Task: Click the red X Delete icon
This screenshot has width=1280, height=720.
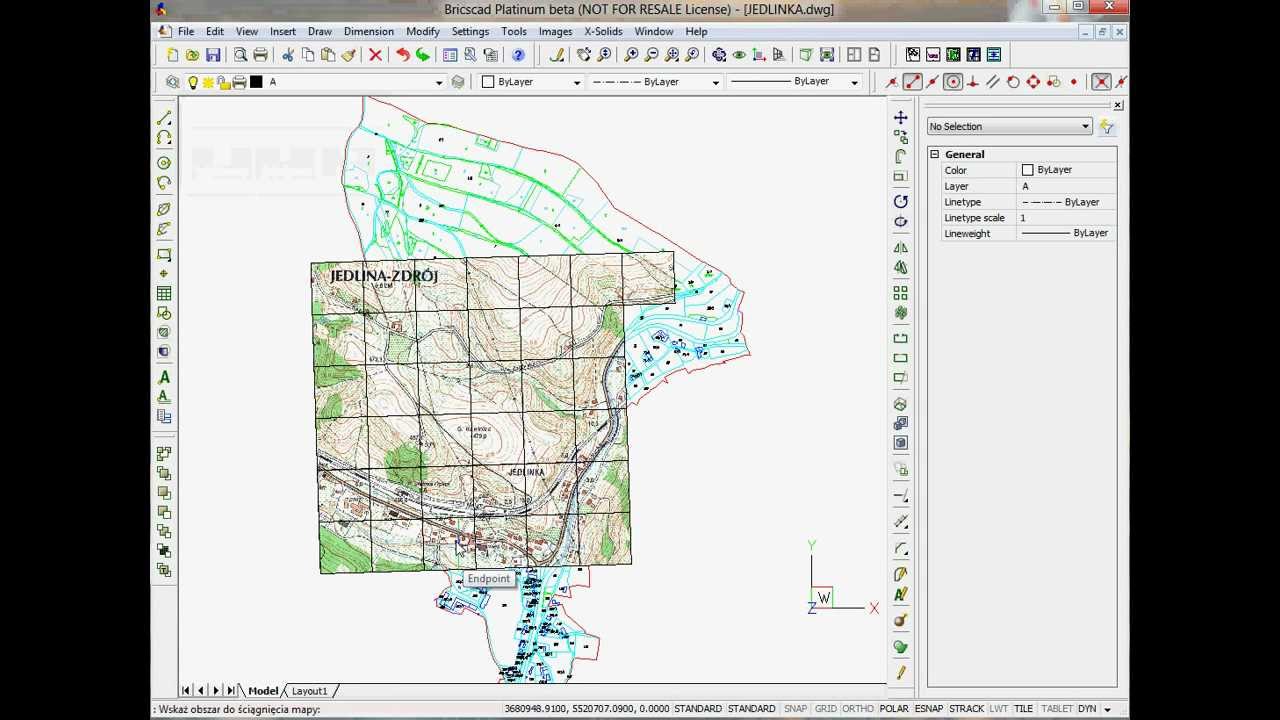Action: tap(375, 55)
